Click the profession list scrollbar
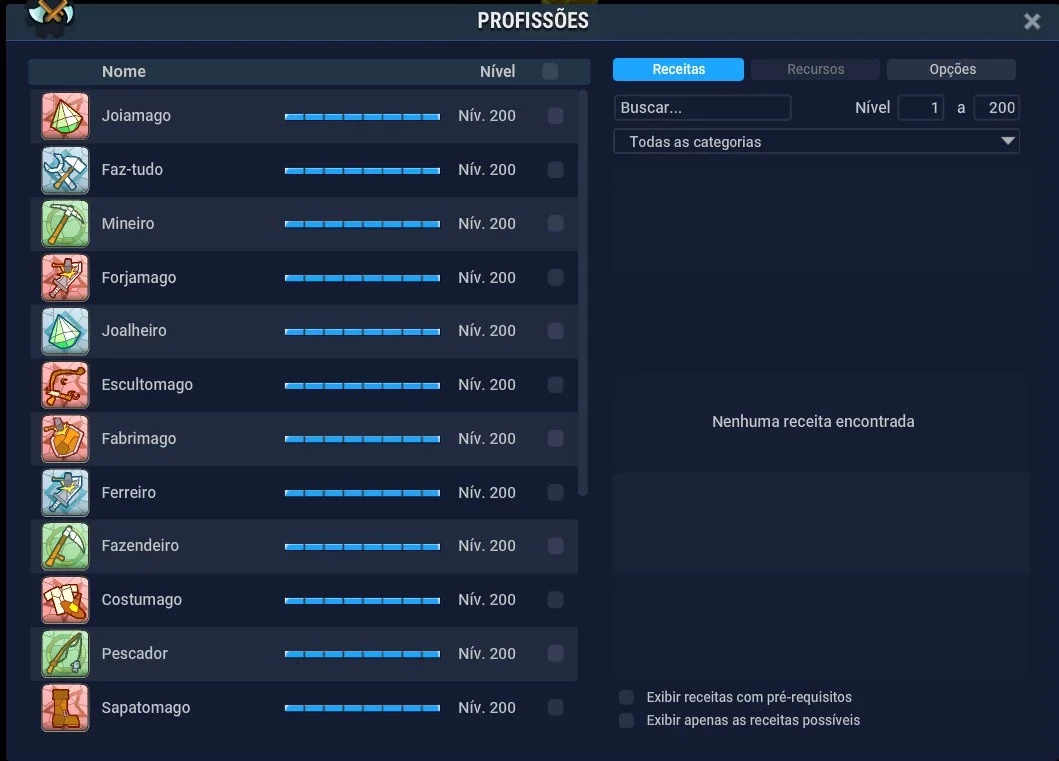The height and width of the screenshot is (761, 1059). (584, 293)
